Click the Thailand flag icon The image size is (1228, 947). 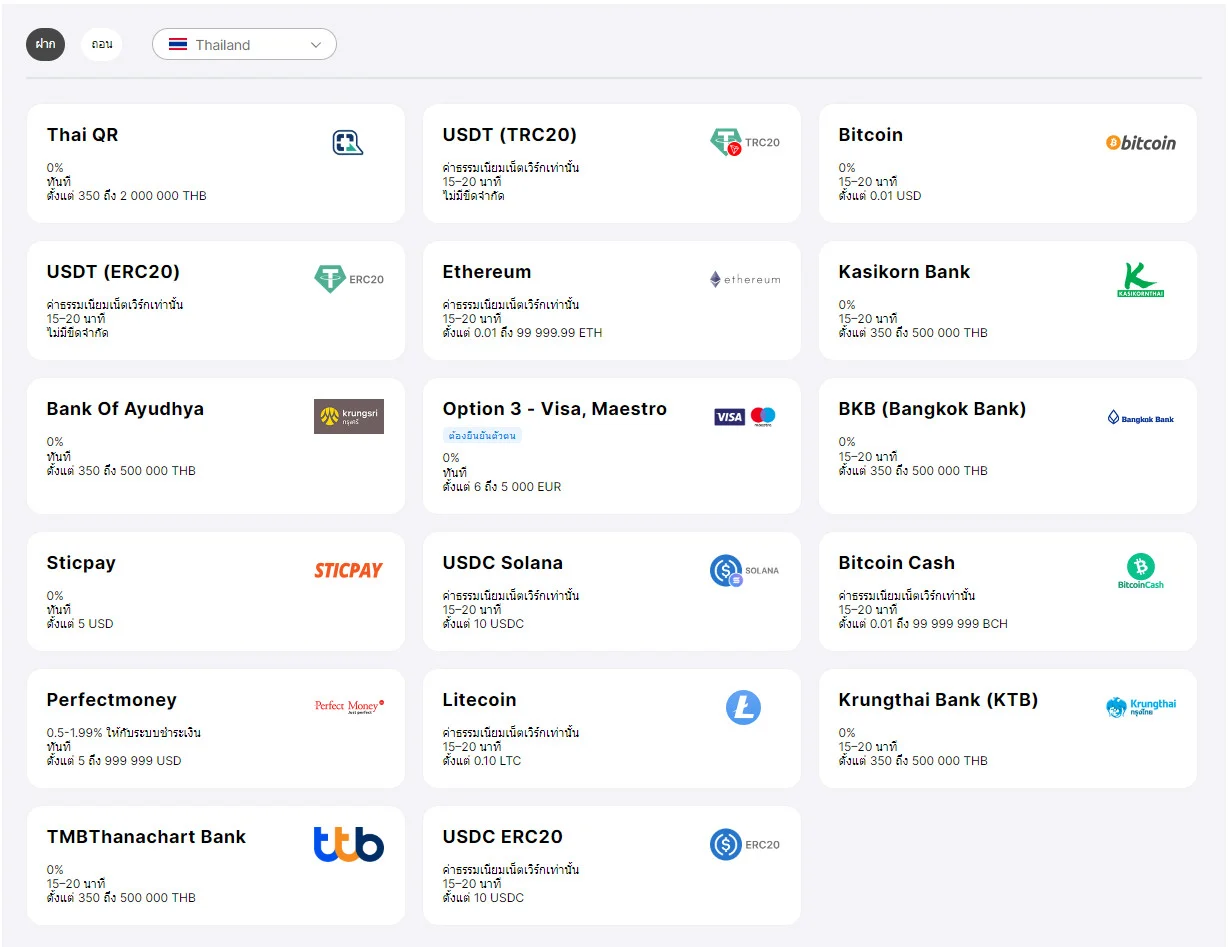(x=178, y=45)
